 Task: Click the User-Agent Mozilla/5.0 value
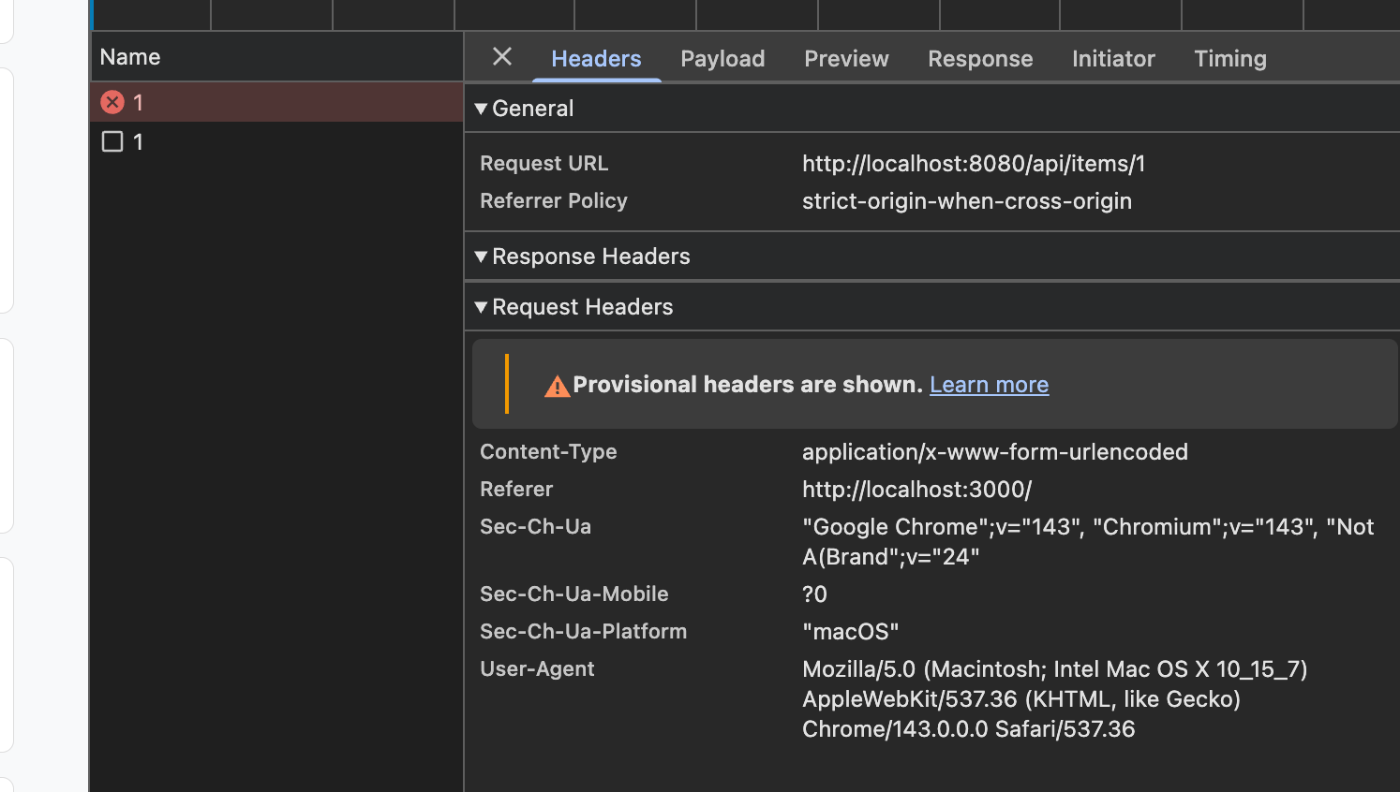pyautogui.click(x=1055, y=699)
